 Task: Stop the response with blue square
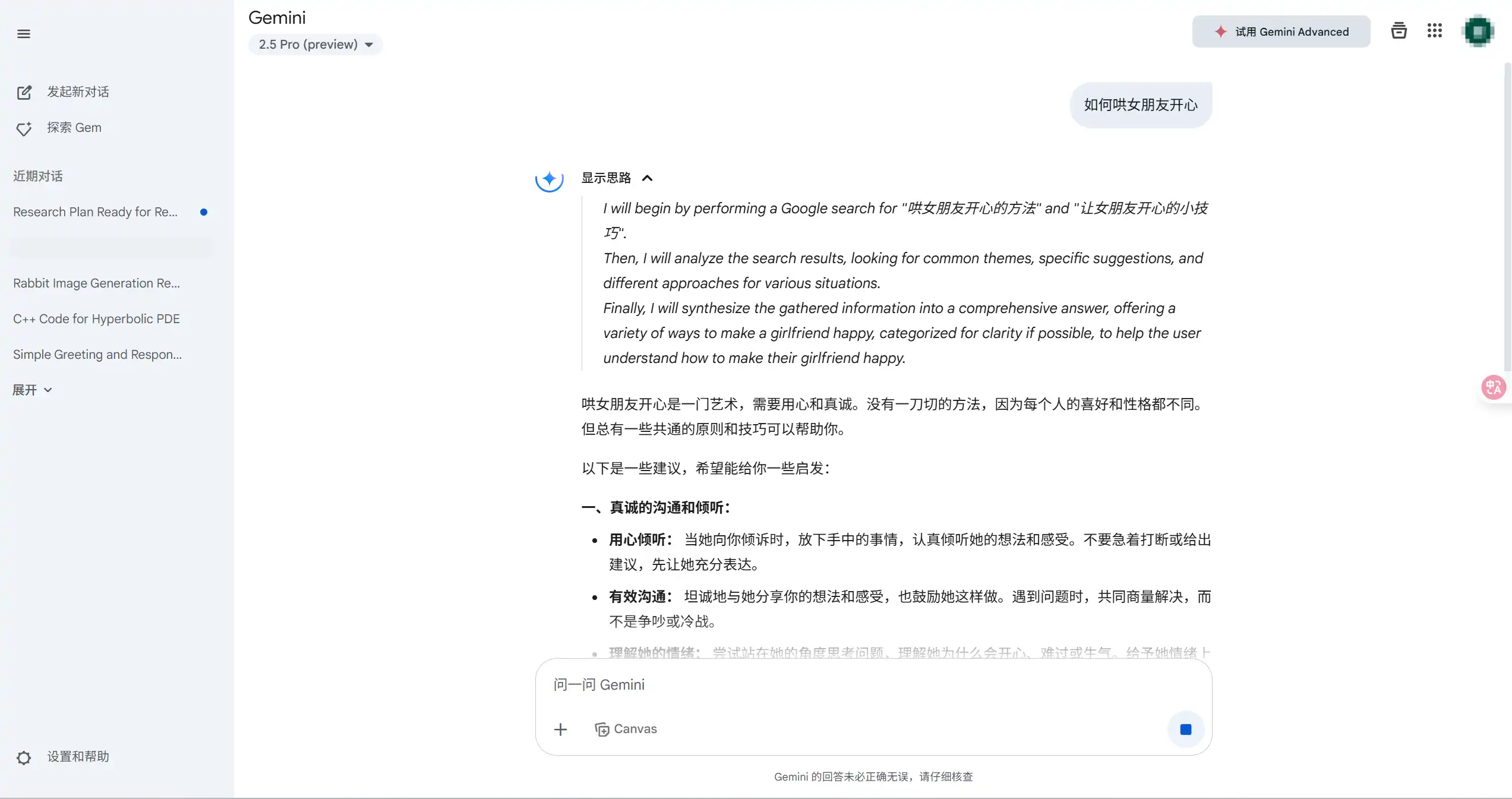1185,729
